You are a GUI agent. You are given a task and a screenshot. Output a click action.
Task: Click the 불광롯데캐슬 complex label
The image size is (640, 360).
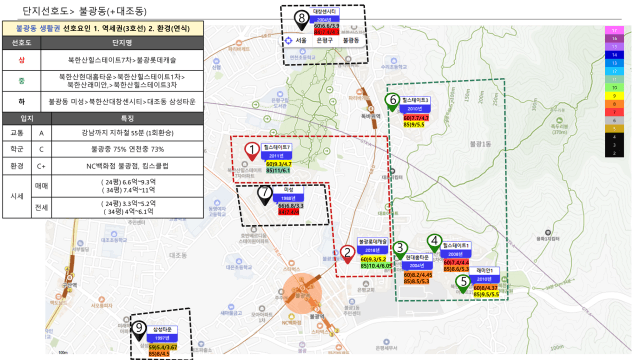373,242
